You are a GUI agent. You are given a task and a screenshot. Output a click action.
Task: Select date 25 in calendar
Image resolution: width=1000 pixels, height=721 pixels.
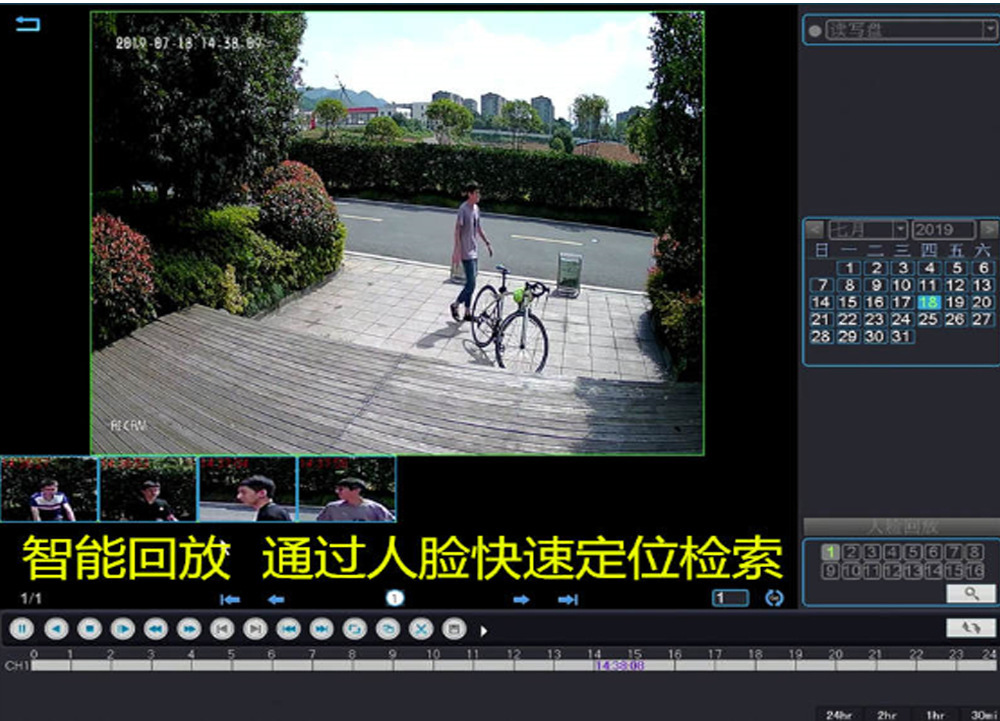click(x=929, y=319)
